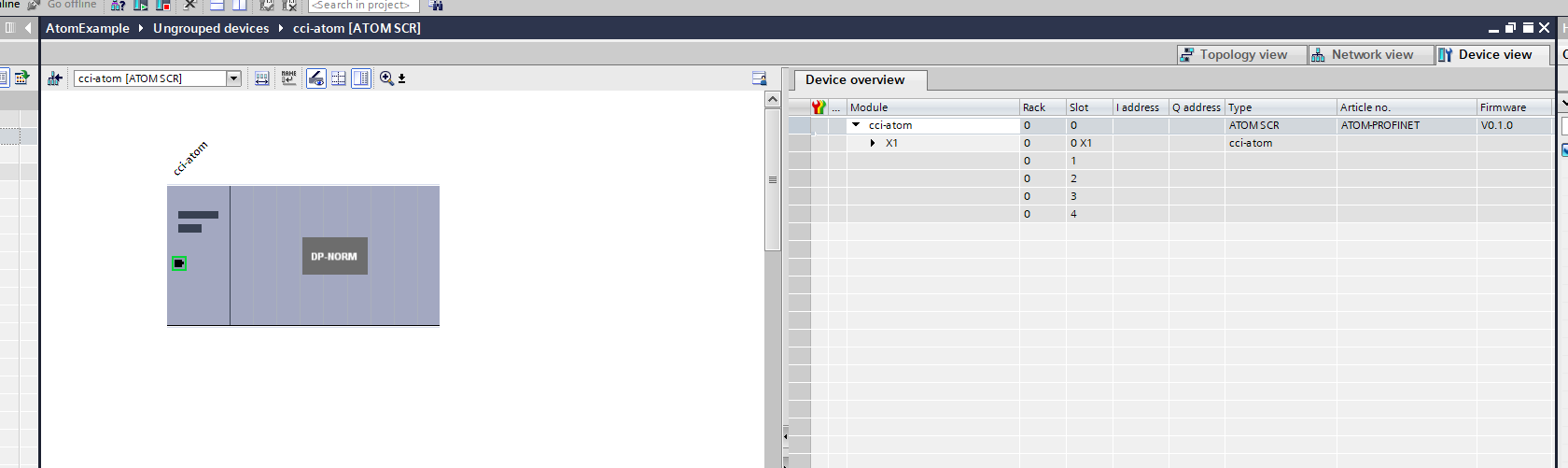This screenshot has width=1568, height=468.
Task: Click the Firmware column header
Action: click(x=1514, y=107)
